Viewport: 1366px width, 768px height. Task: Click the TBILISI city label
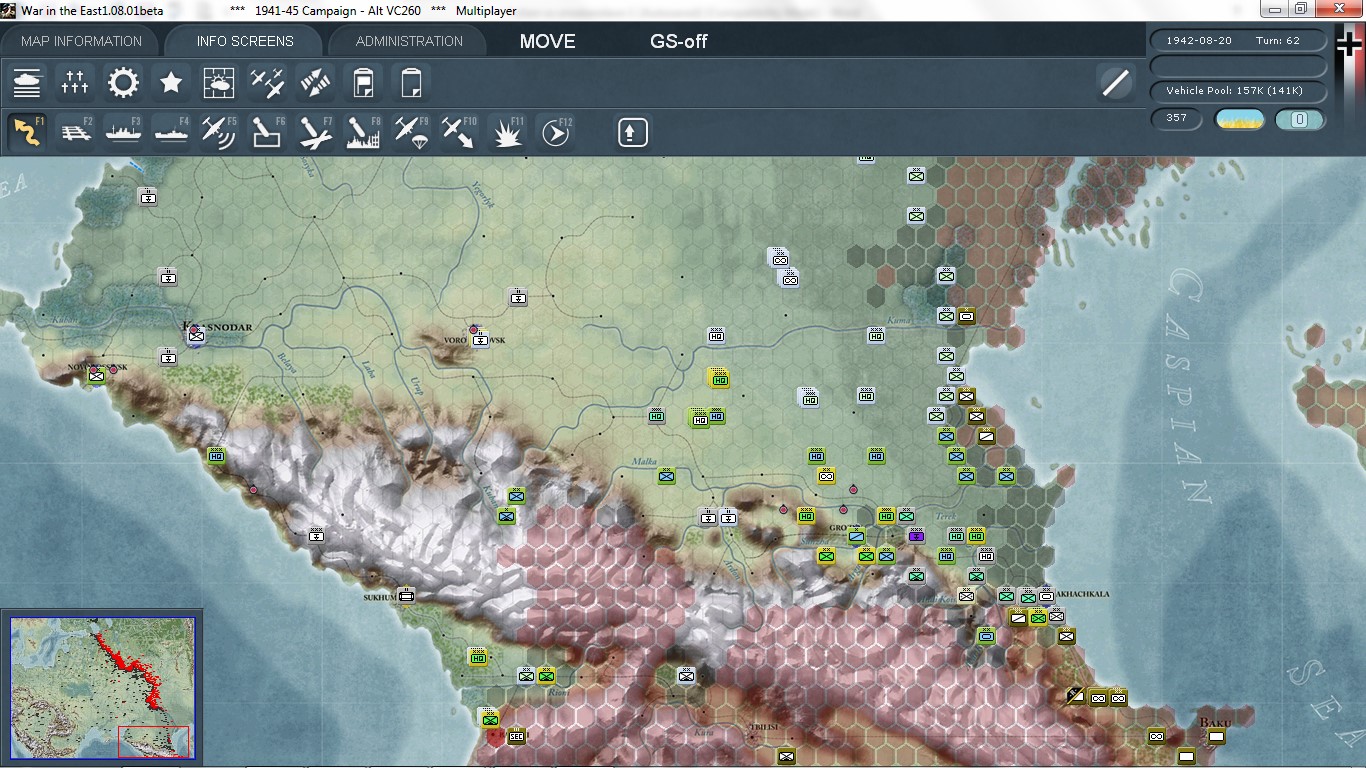tap(765, 727)
